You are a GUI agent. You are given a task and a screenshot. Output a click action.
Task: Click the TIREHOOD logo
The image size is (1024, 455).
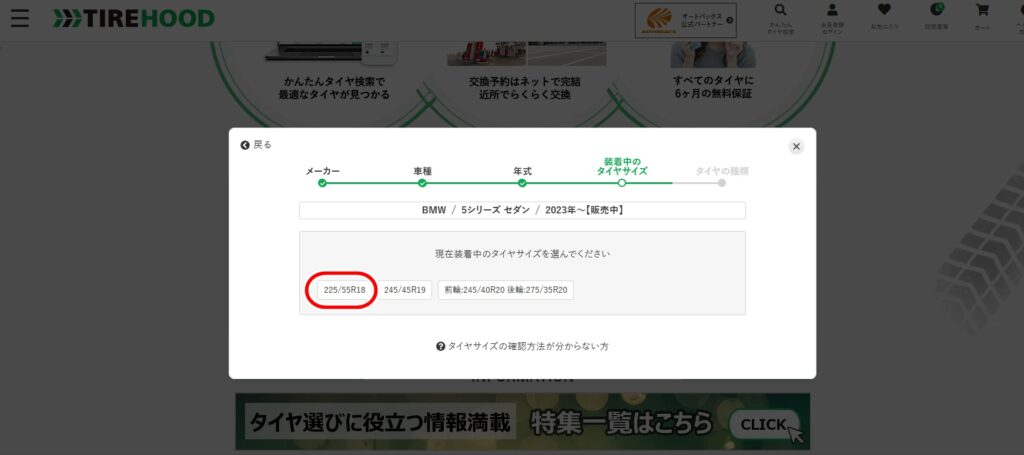click(133, 19)
